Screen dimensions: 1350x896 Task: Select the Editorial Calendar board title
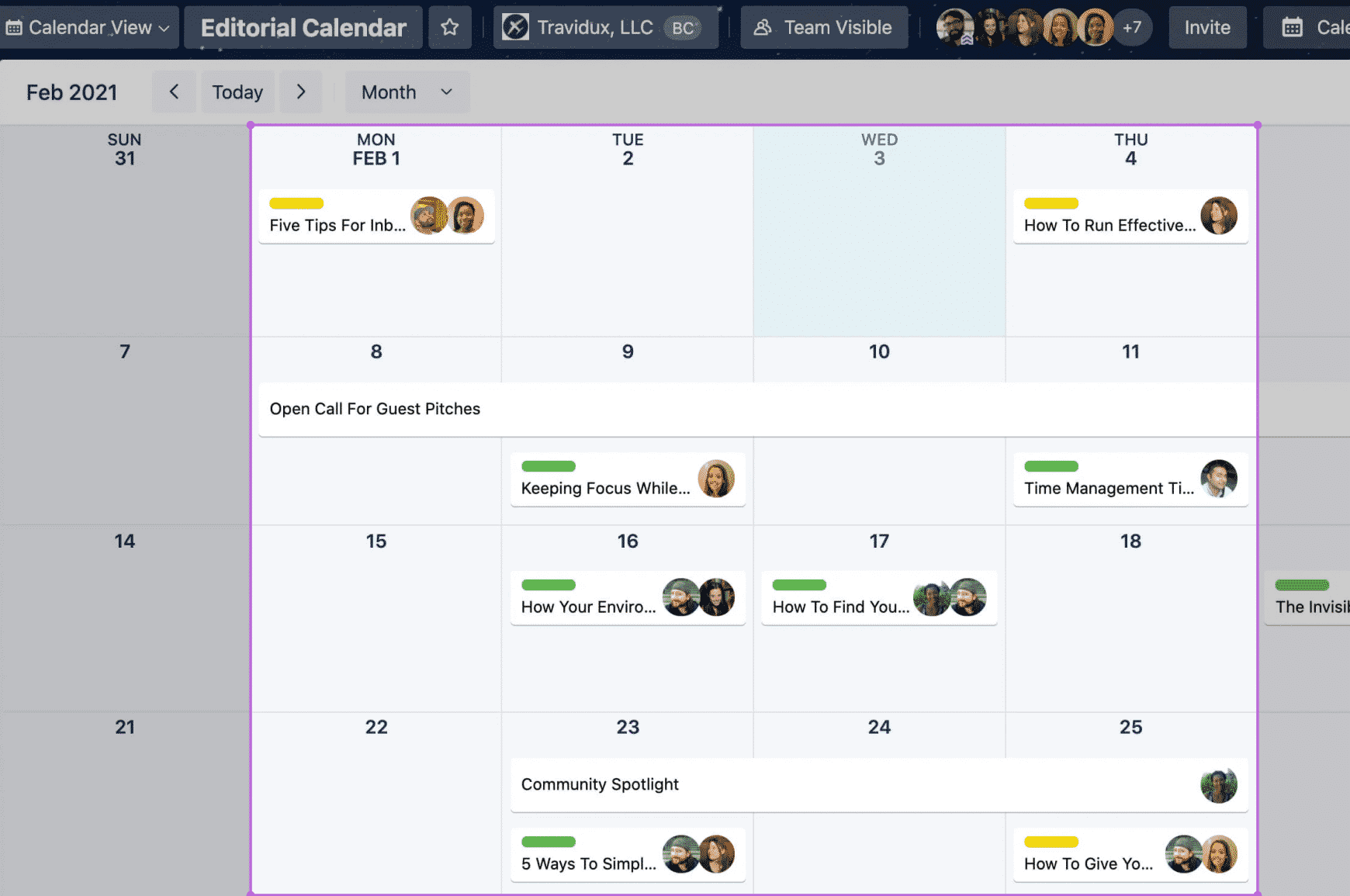coord(303,28)
